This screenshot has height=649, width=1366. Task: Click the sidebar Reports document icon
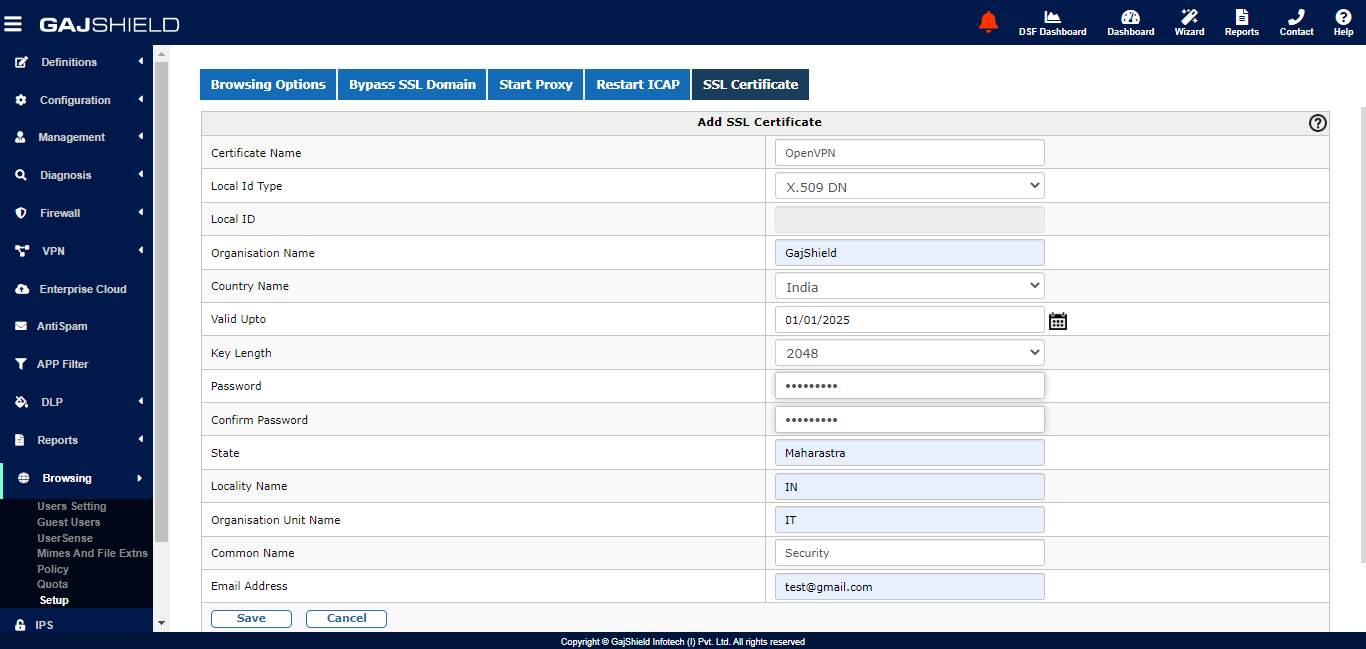20,440
